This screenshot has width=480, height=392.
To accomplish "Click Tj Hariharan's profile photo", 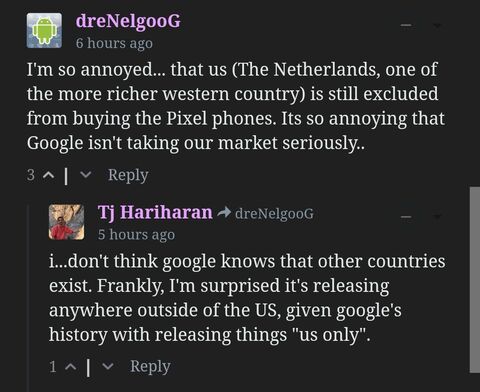I will tap(66, 222).
